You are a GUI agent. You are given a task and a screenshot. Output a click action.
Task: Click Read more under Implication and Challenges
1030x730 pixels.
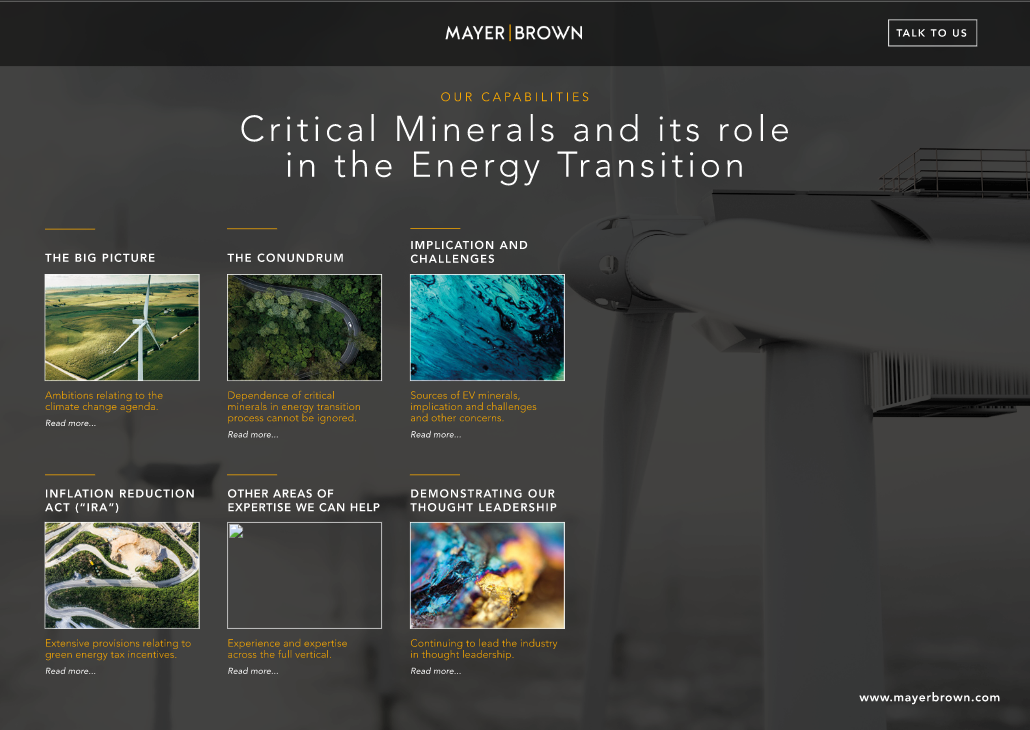[x=436, y=435]
